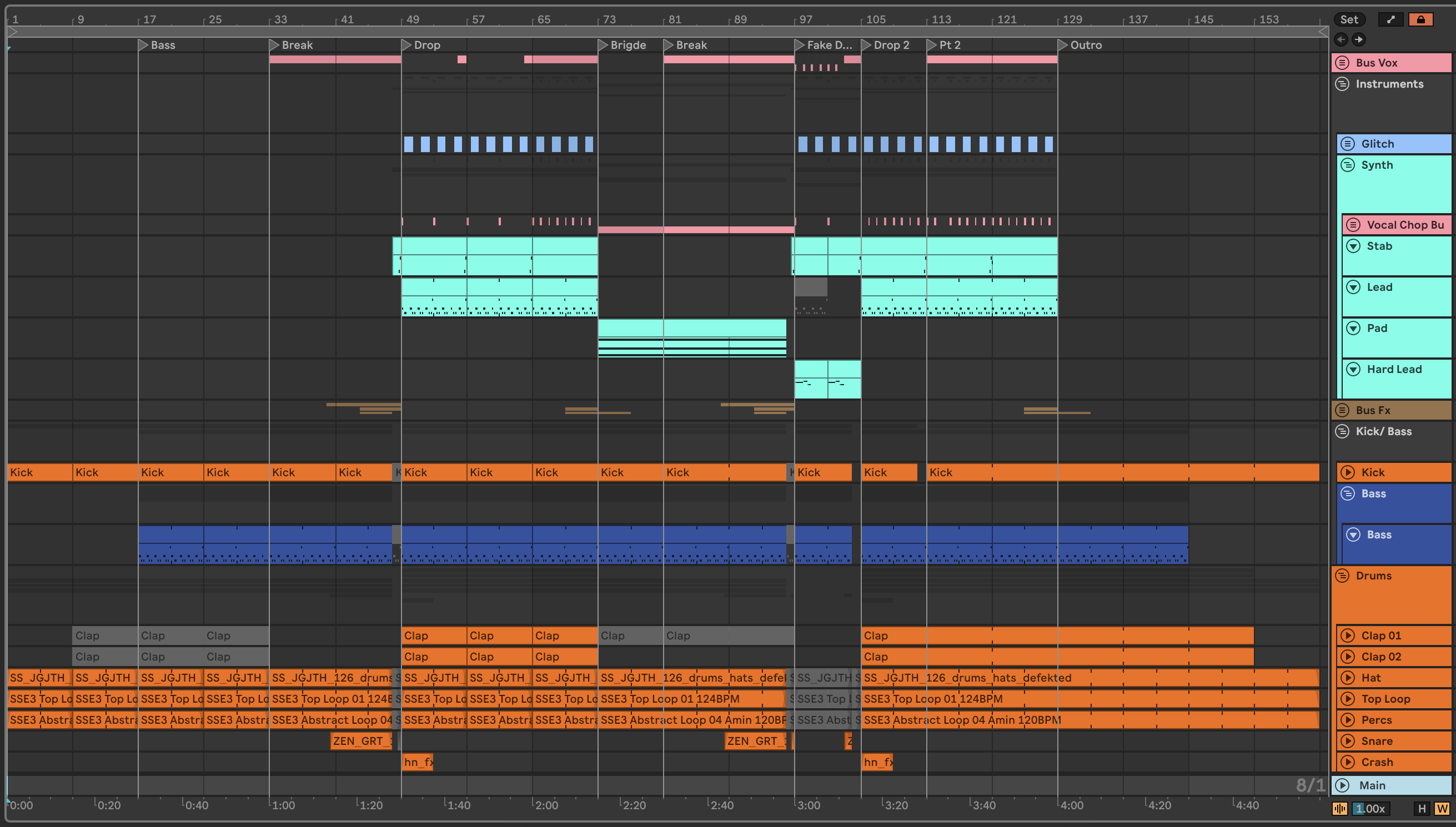Select the Outro locator marker

click(x=1062, y=45)
